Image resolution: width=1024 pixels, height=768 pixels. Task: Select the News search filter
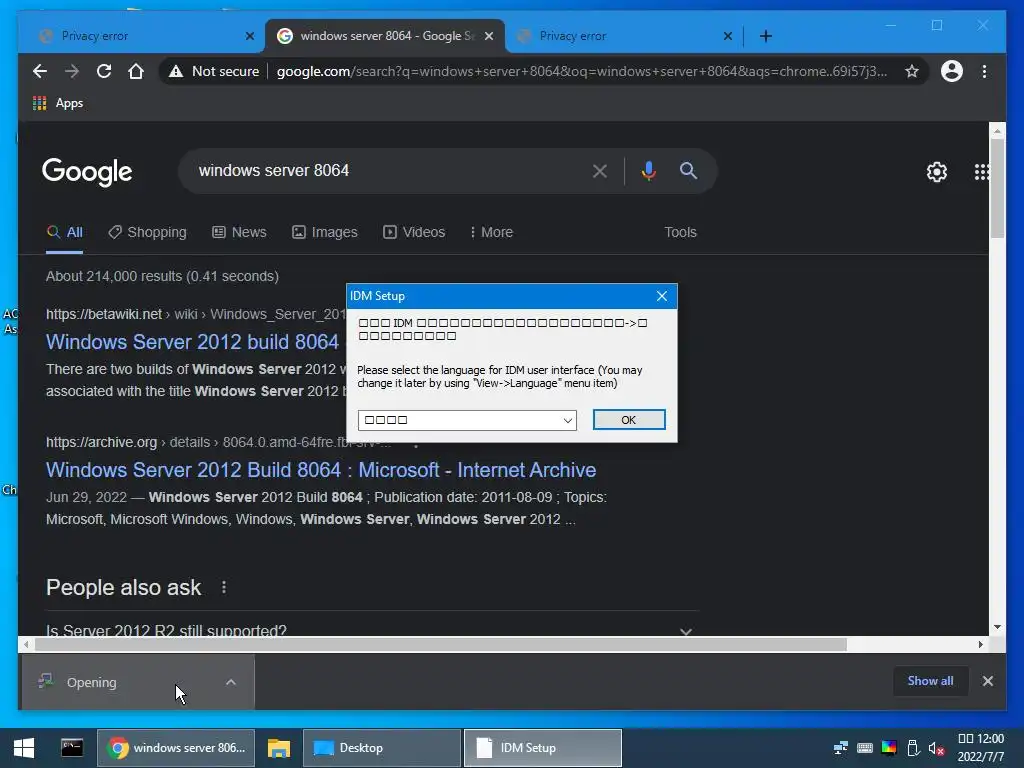240,232
